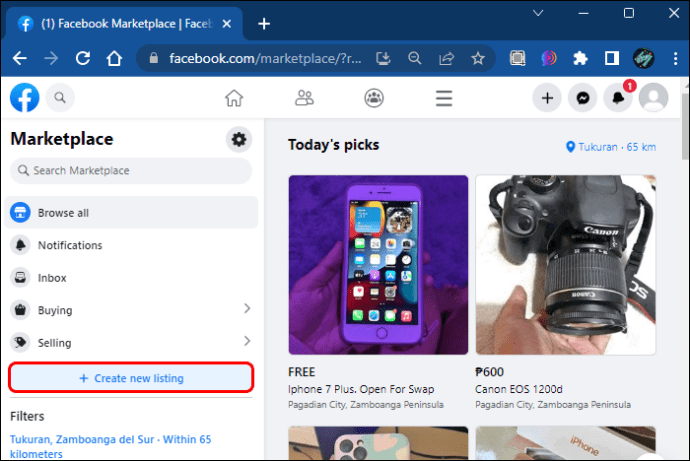Image resolution: width=690 pixels, height=461 pixels.
Task: Open the Chrome three-dot menu
Action: (x=675, y=58)
